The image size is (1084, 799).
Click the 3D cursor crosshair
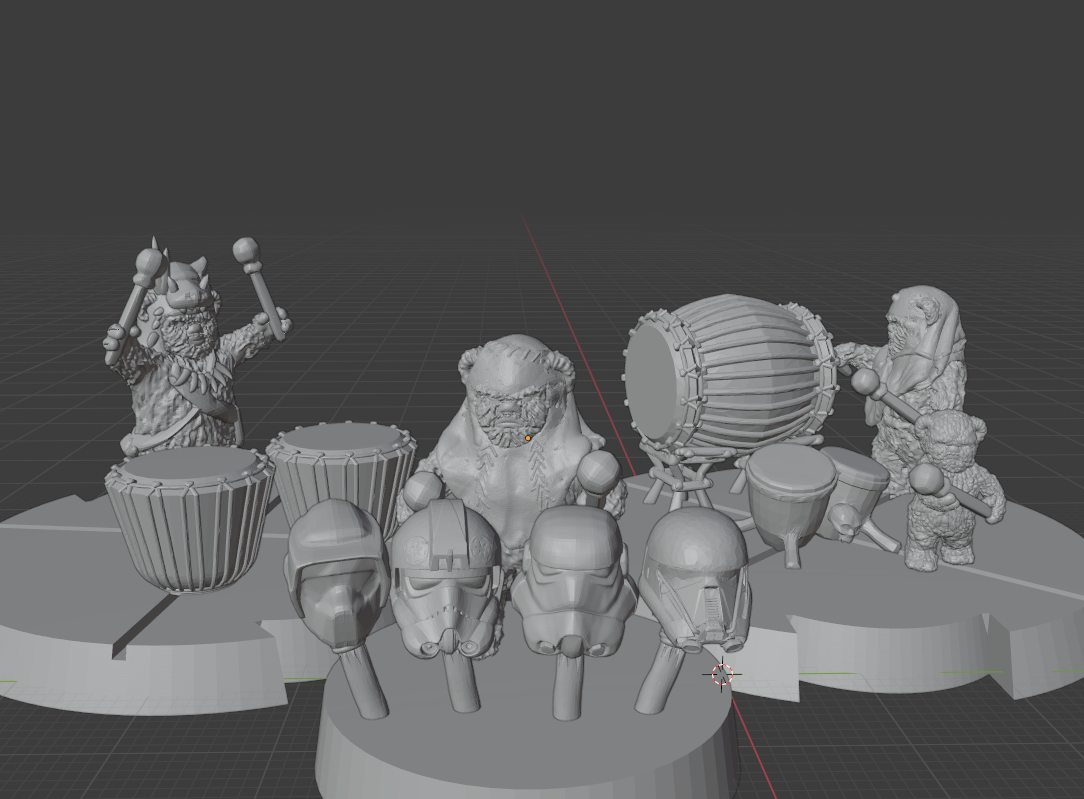(722, 673)
